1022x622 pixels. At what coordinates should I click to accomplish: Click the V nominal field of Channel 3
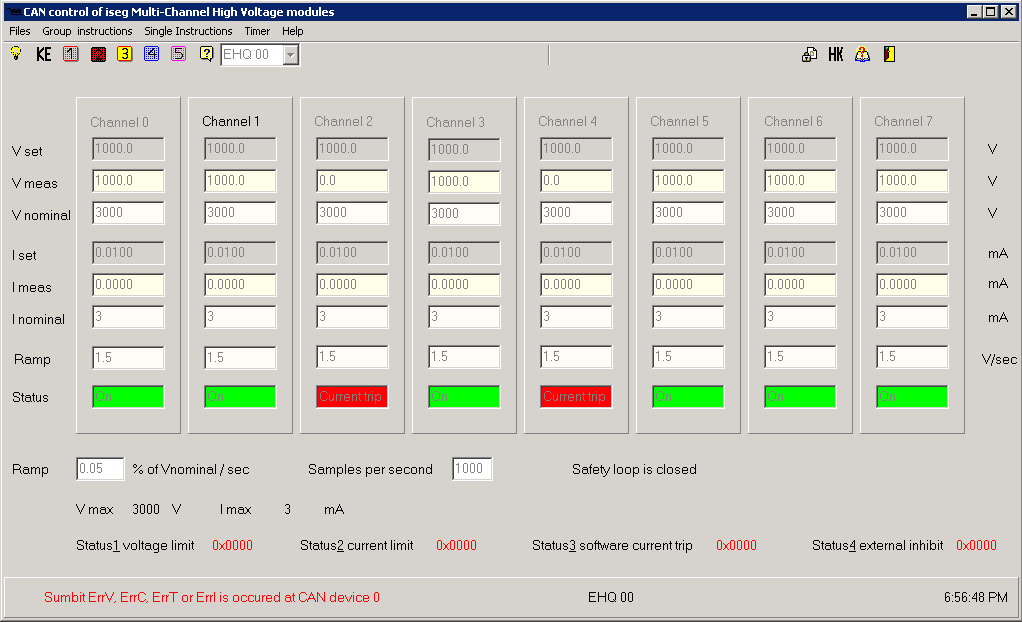(x=464, y=213)
